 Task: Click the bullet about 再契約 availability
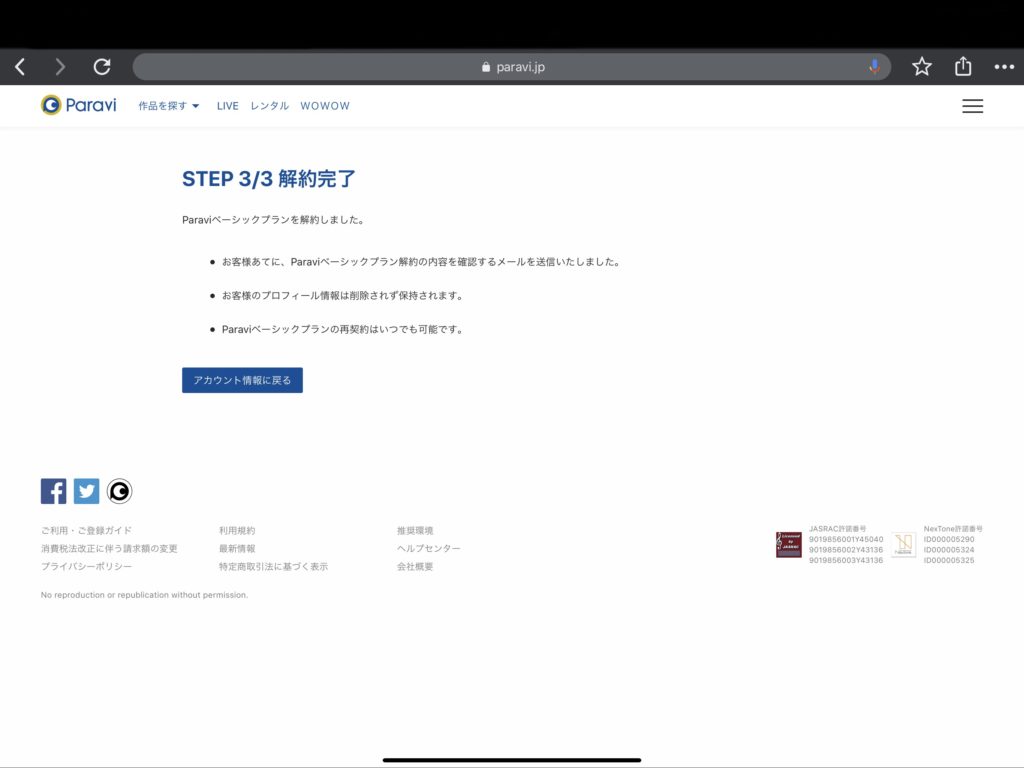[x=343, y=330]
